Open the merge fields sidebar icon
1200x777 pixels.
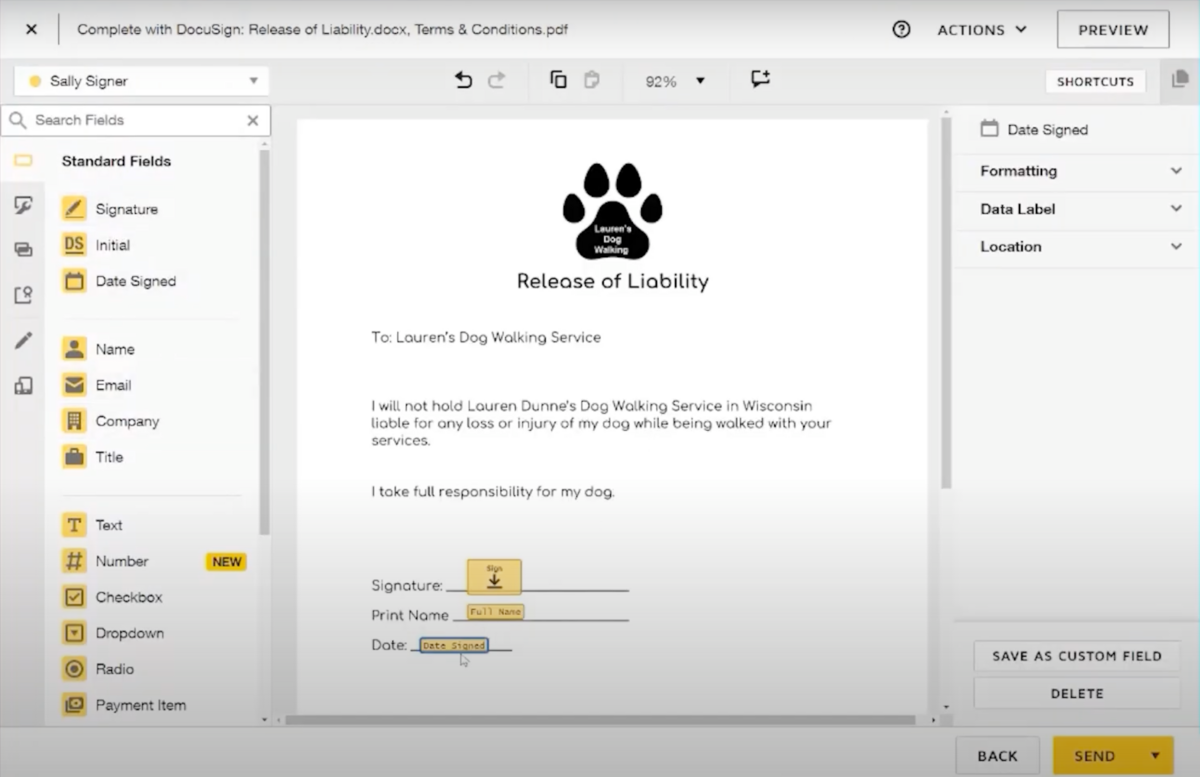pos(23,249)
